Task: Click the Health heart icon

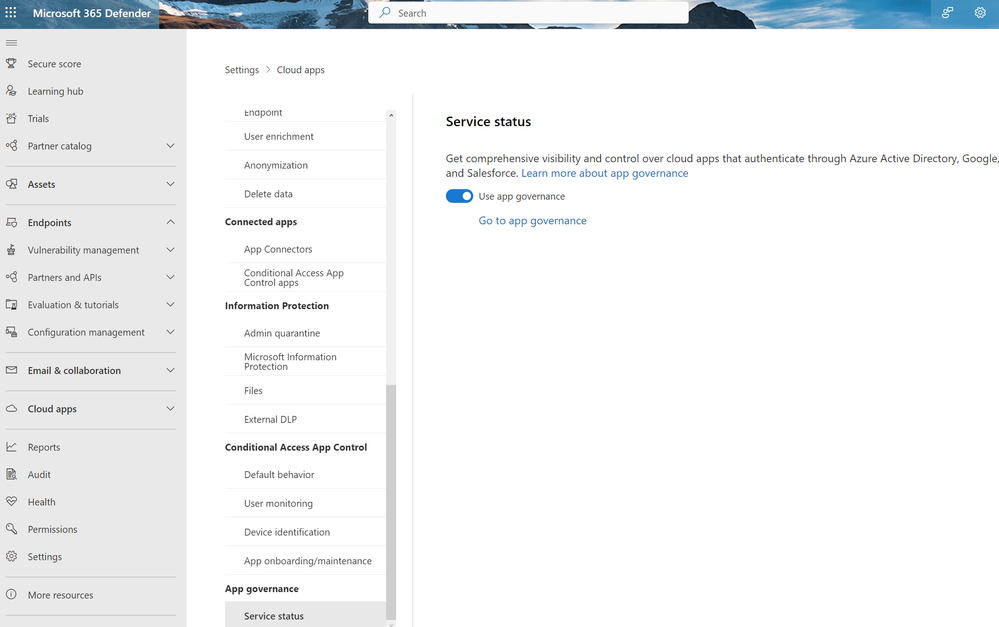Action: 11,502
